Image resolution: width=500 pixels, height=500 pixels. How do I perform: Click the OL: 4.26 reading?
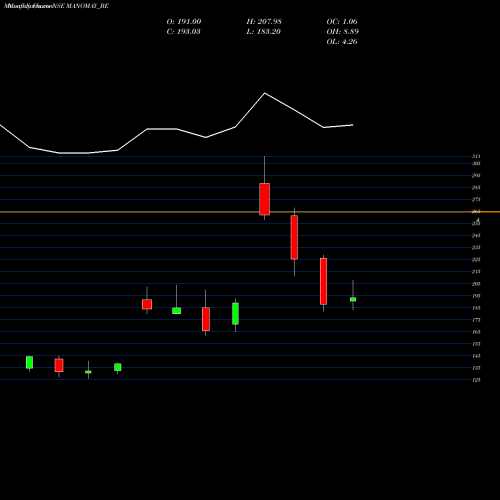tap(342, 42)
